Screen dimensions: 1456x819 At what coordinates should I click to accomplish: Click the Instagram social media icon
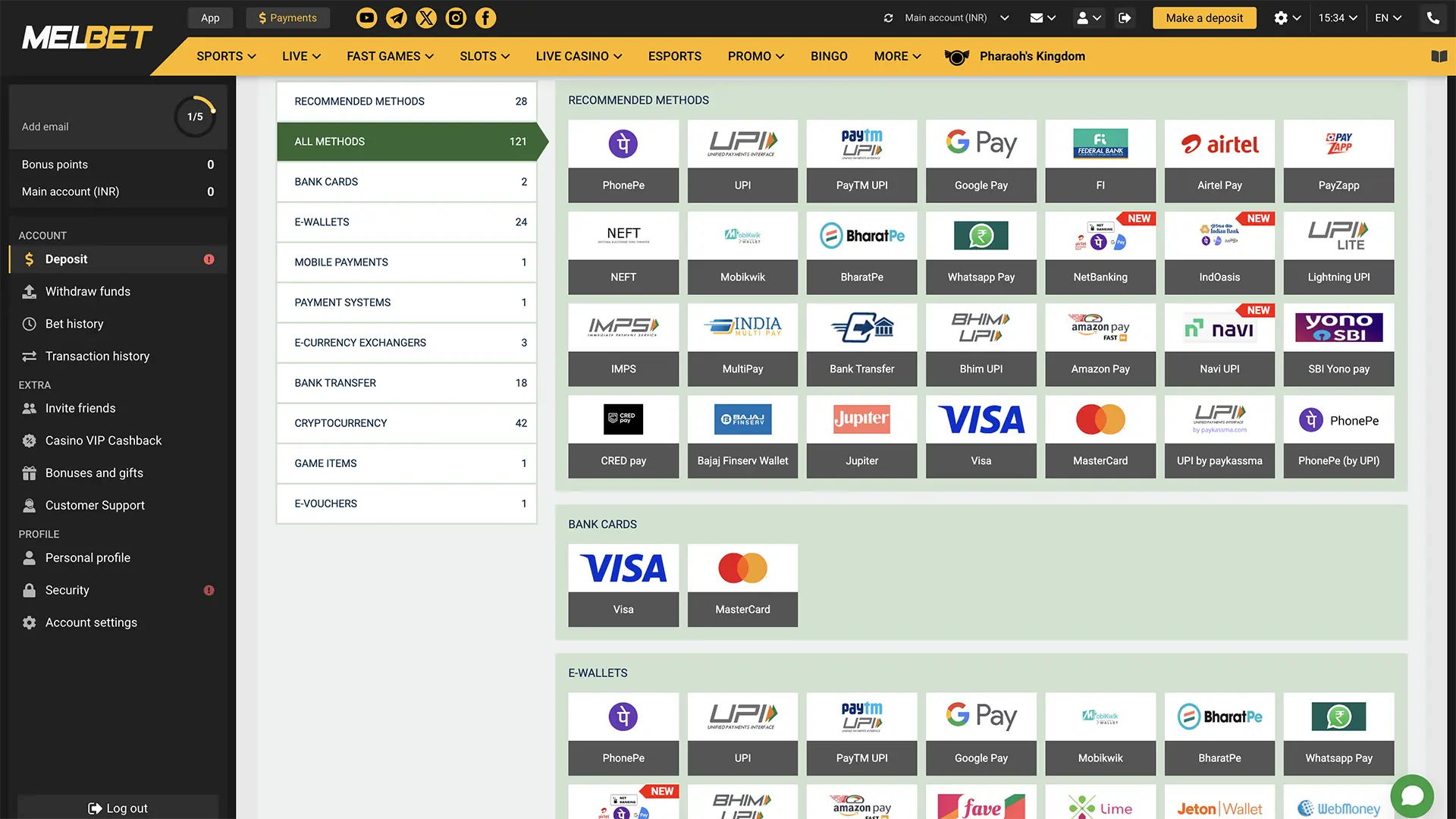[x=456, y=17]
